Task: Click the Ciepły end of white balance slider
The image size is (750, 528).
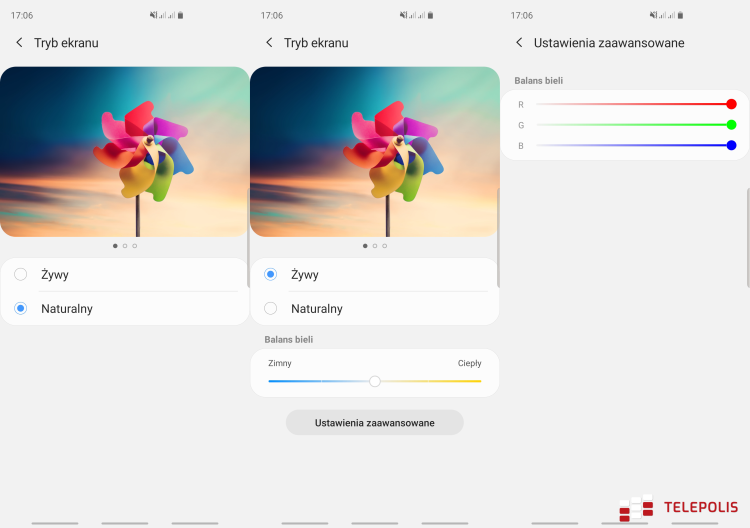Action: [479, 381]
